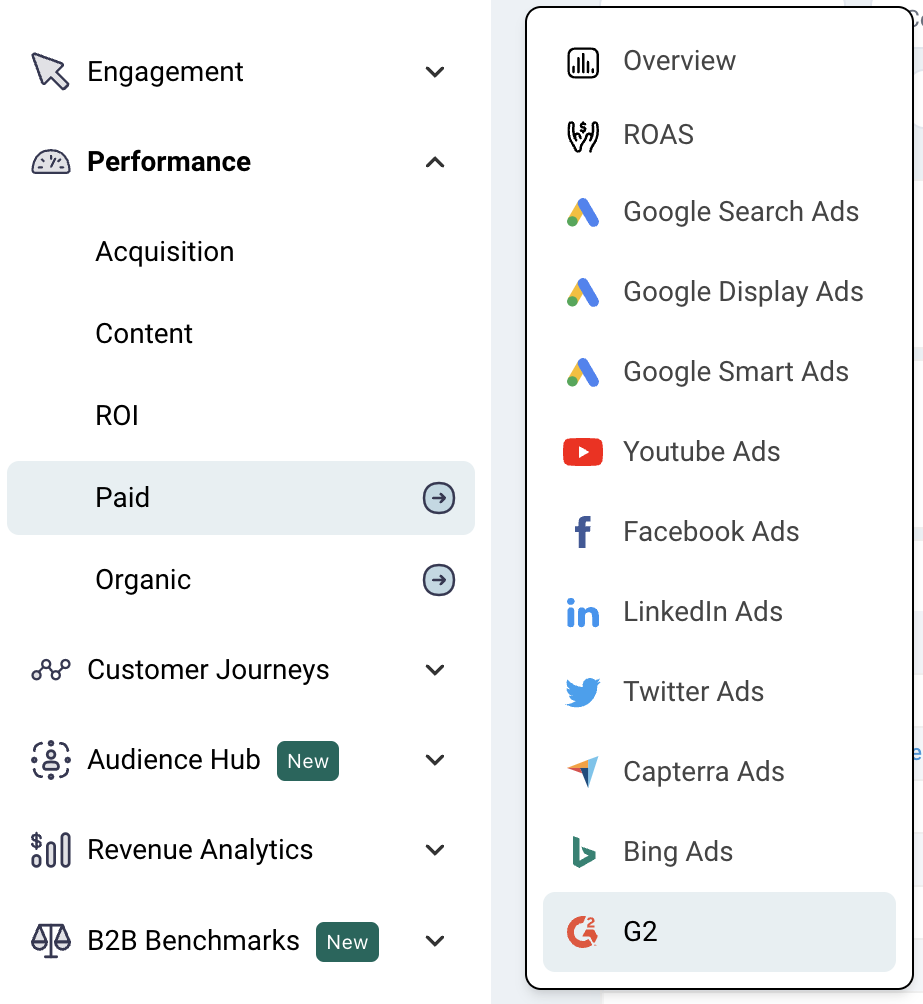Open Google Smart Ads report
The image size is (923, 1004).
click(736, 372)
